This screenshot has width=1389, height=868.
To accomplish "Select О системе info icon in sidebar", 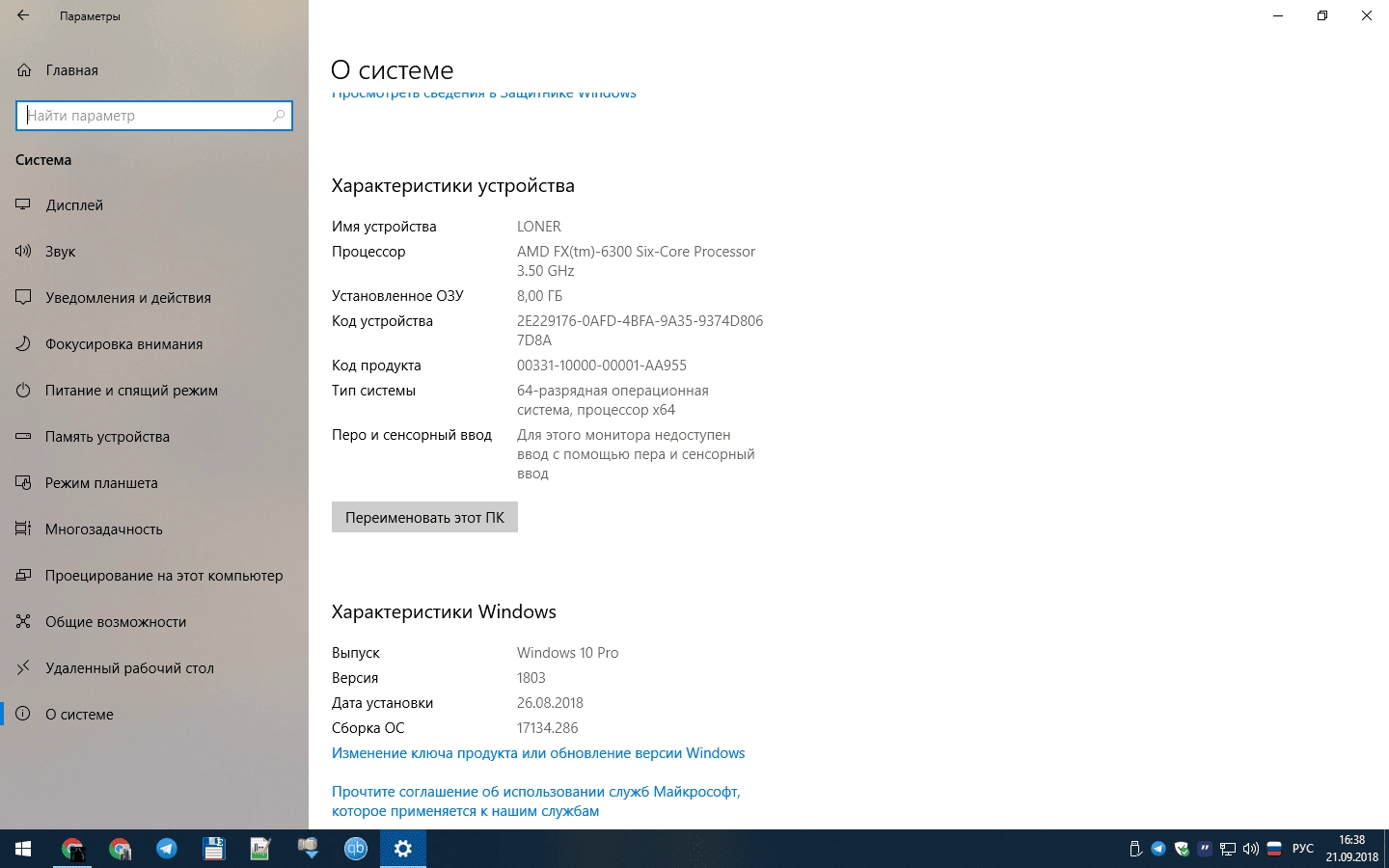I will click(24, 714).
